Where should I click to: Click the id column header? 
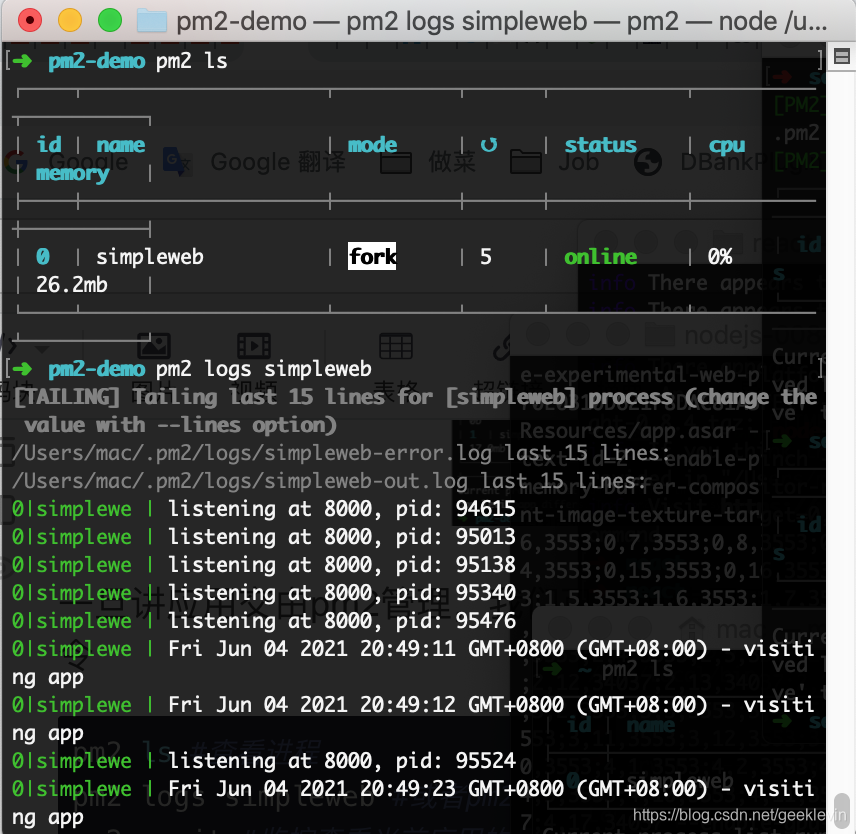click(x=49, y=145)
